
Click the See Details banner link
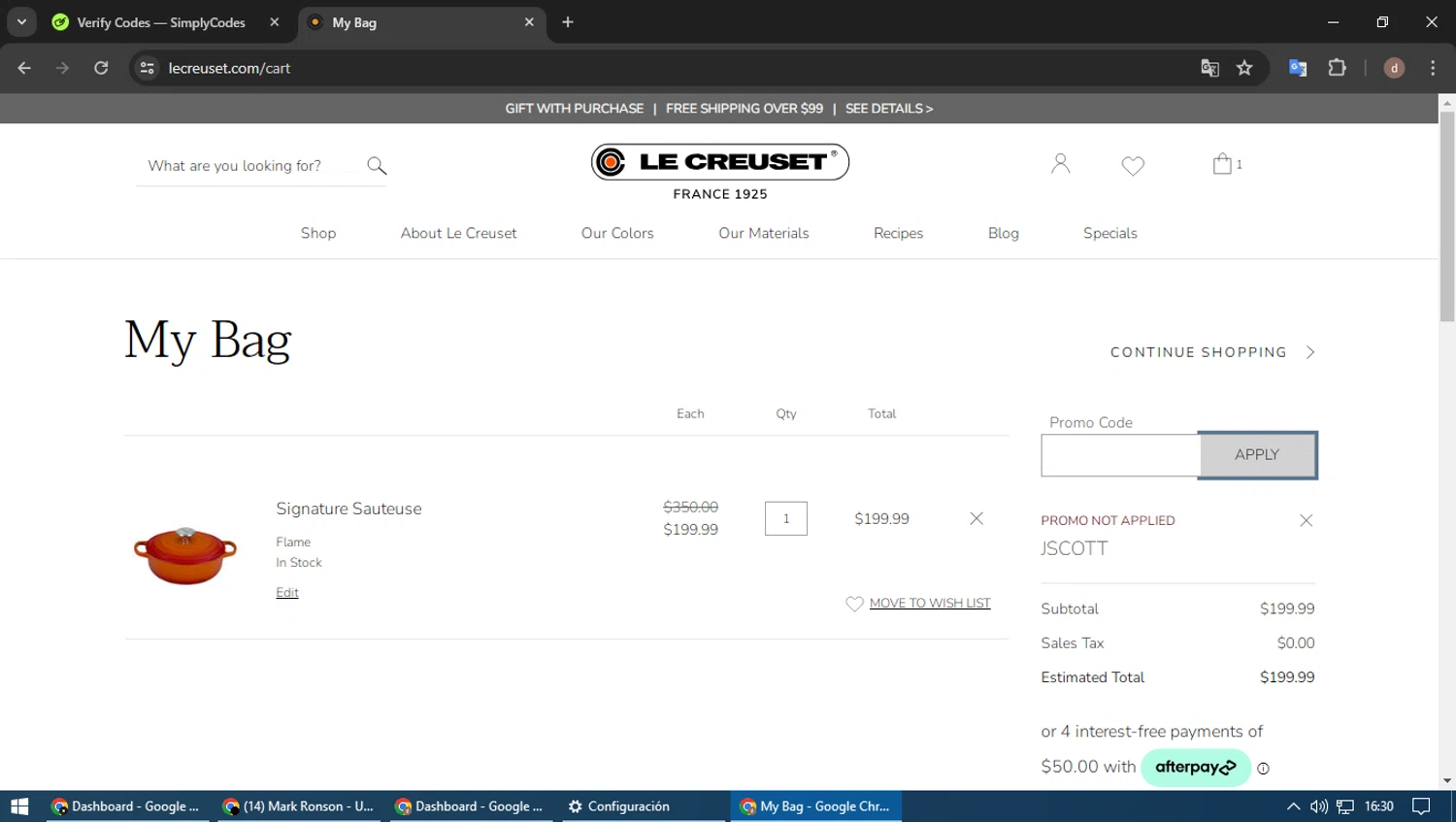889,109
